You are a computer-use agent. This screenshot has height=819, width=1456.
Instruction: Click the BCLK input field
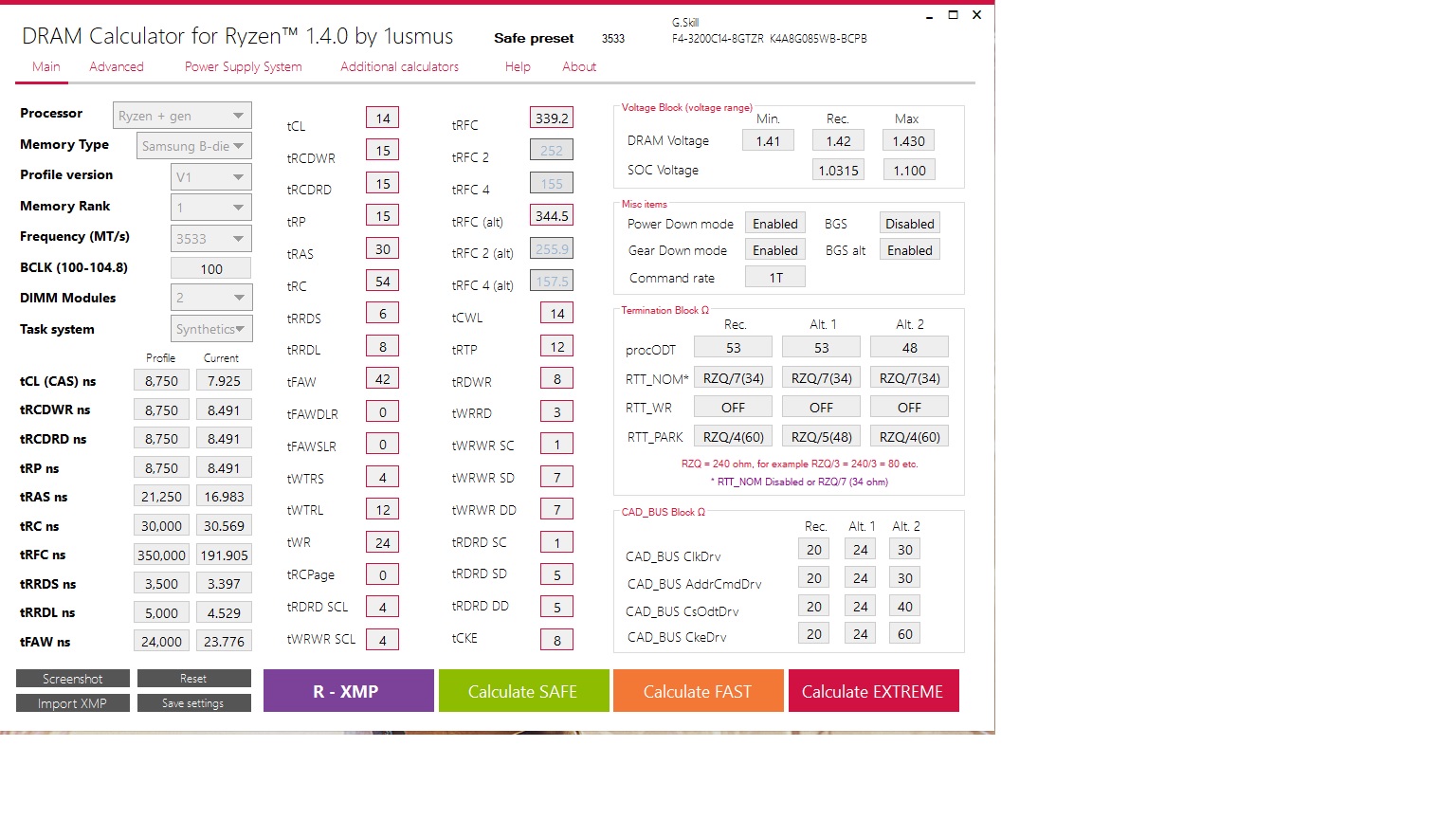pyautogui.click(x=211, y=269)
